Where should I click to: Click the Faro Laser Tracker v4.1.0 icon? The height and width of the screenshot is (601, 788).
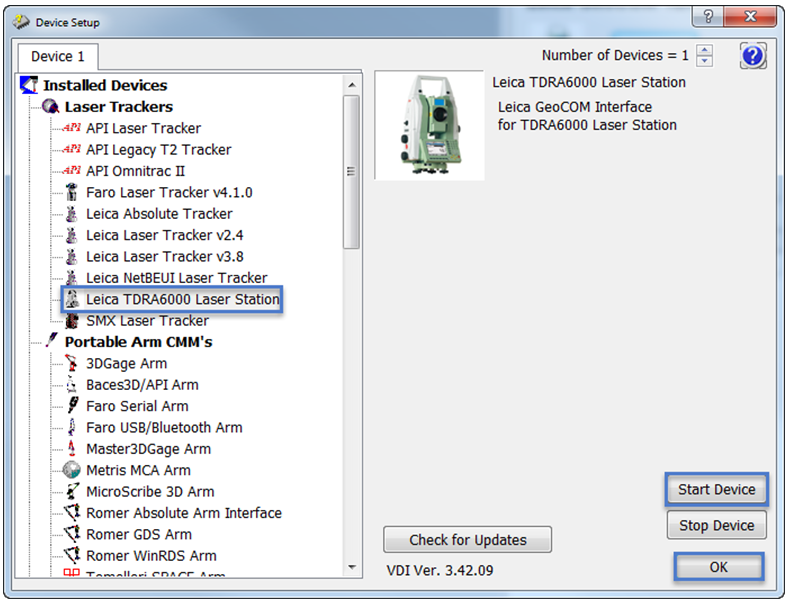[x=72, y=192]
